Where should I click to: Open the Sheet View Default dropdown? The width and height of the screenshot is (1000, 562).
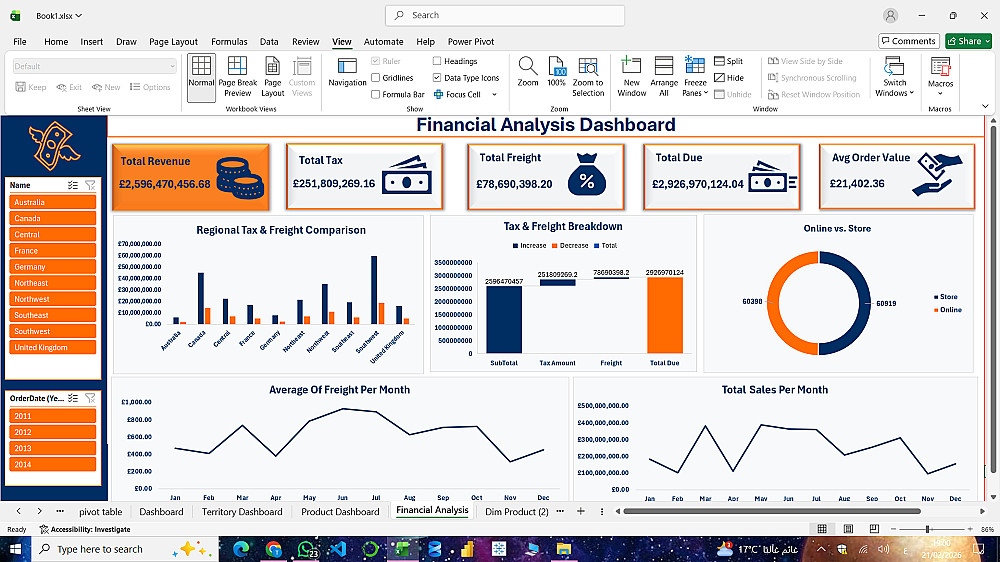[x=94, y=66]
